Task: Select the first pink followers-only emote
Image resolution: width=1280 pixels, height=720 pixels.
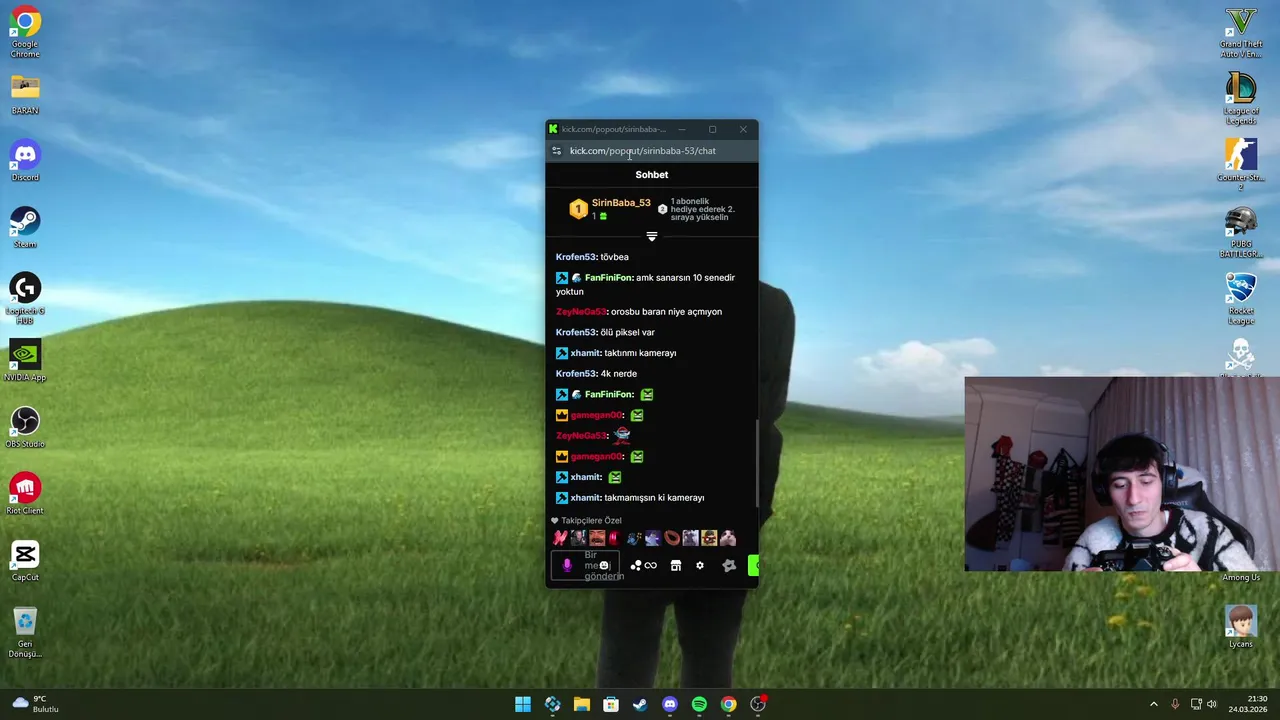Action: pyautogui.click(x=560, y=538)
